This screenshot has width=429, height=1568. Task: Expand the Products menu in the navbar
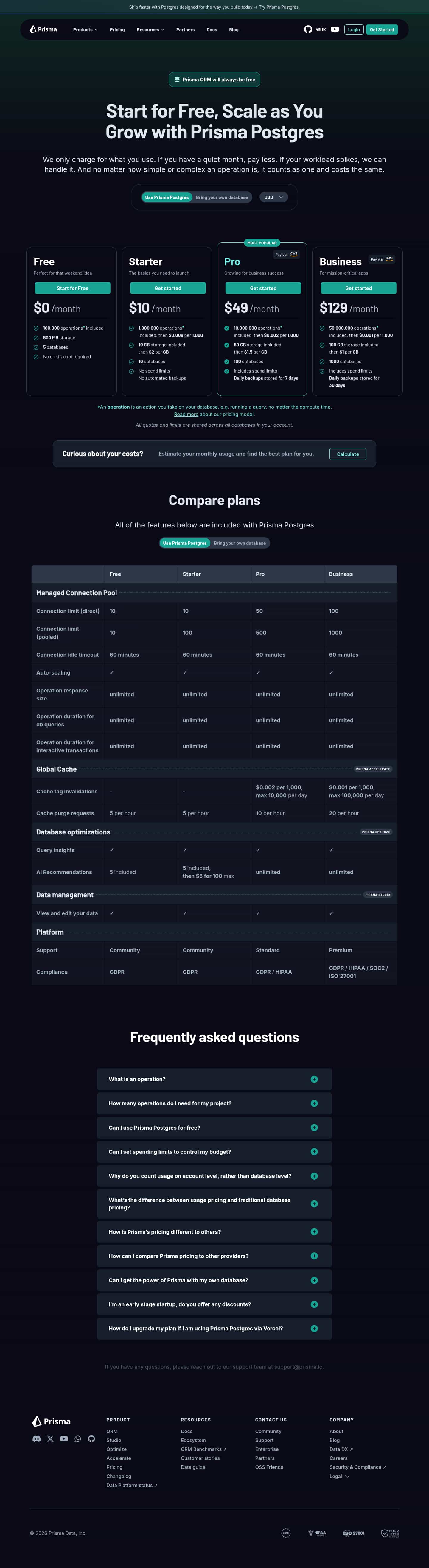85,30
